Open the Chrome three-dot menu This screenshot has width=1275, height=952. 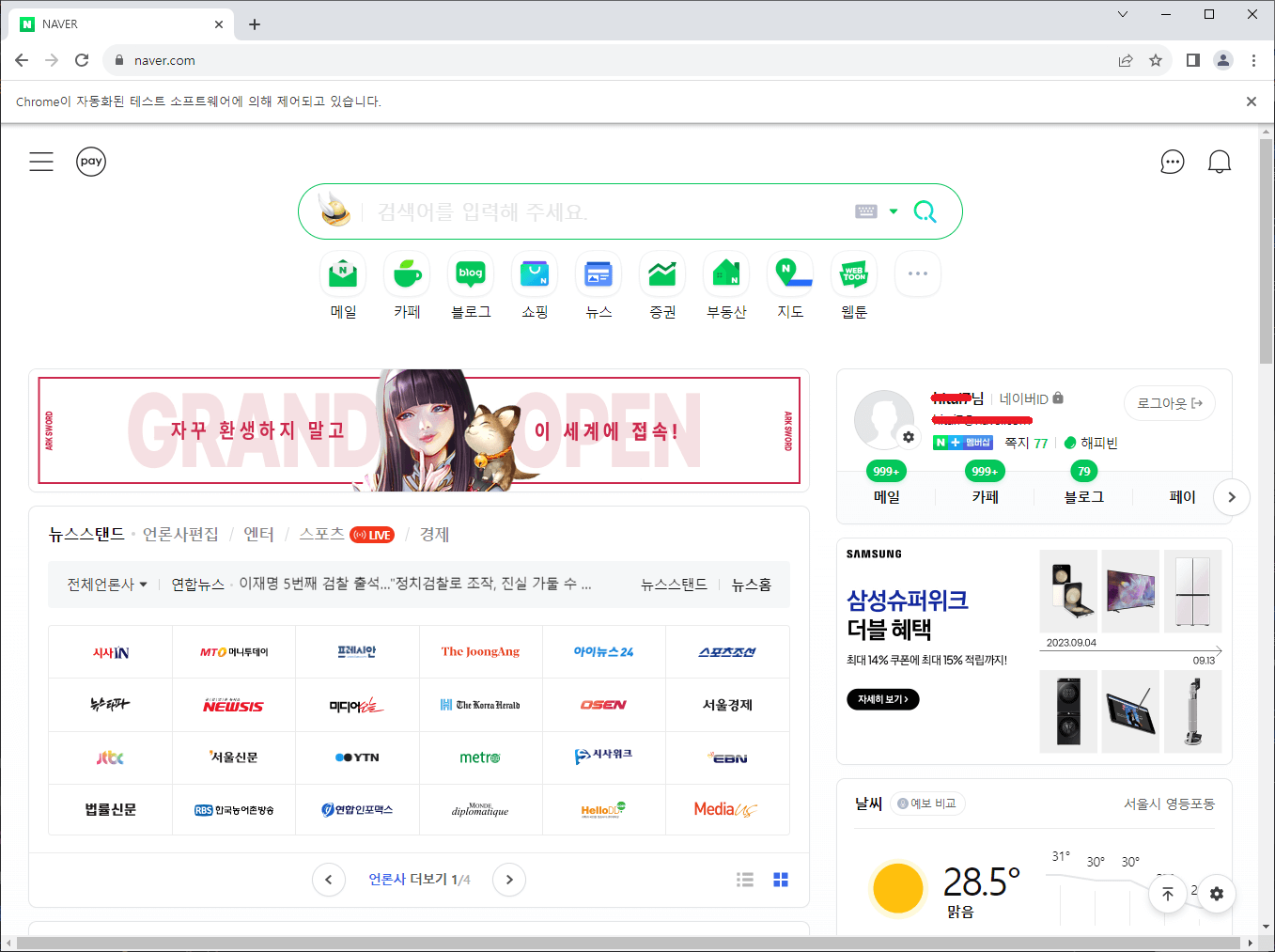coord(1253,60)
